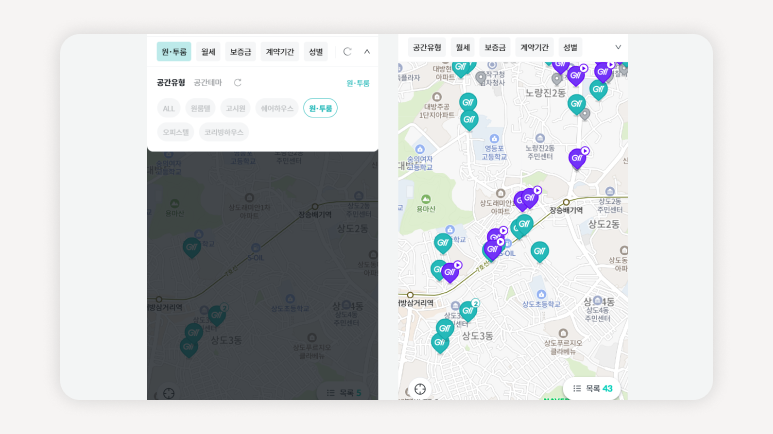Open the 목록 43 list button
Screen dimensions: 773x434
click(x=592, y=389)
